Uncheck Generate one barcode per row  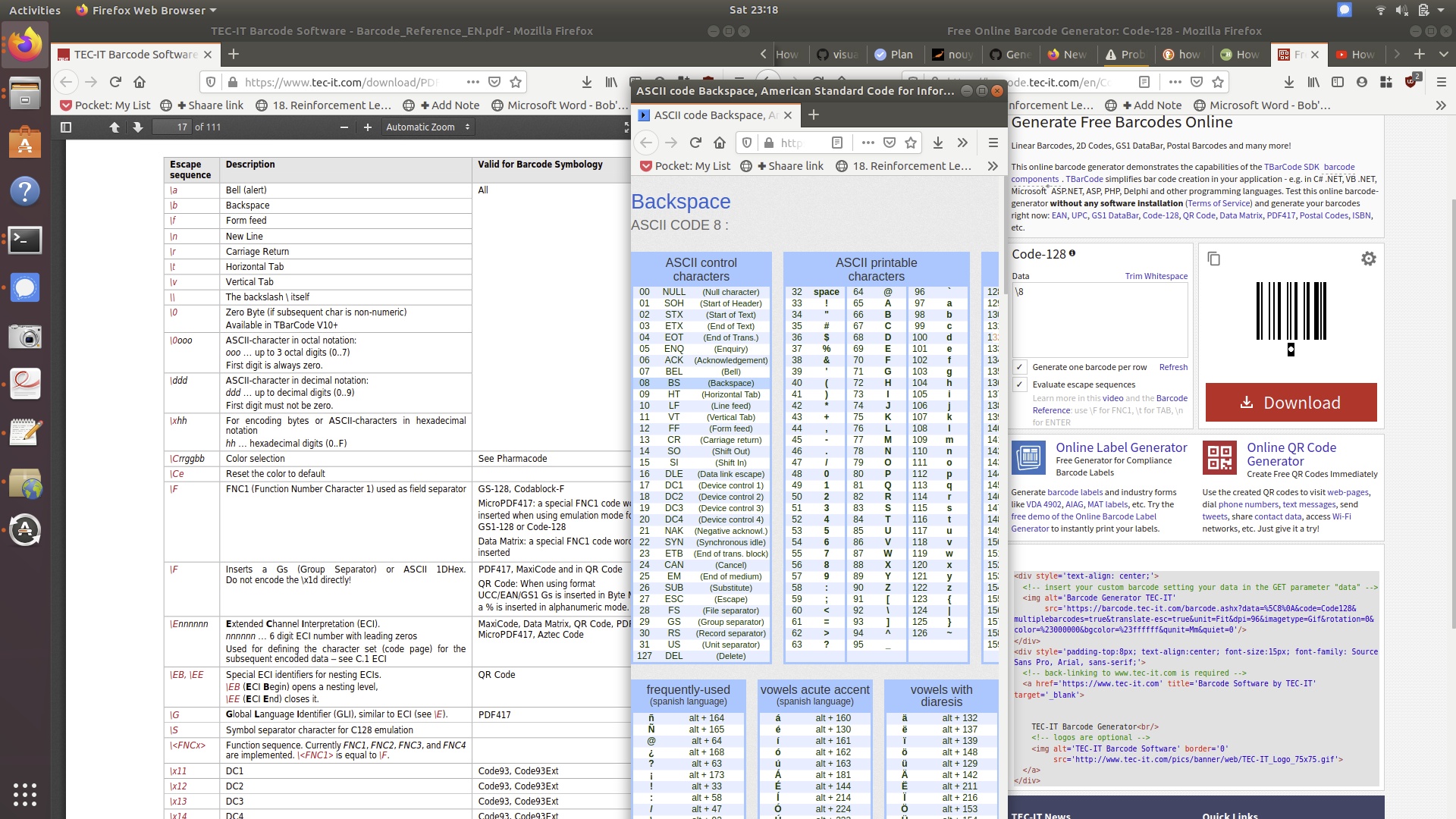1021,367
